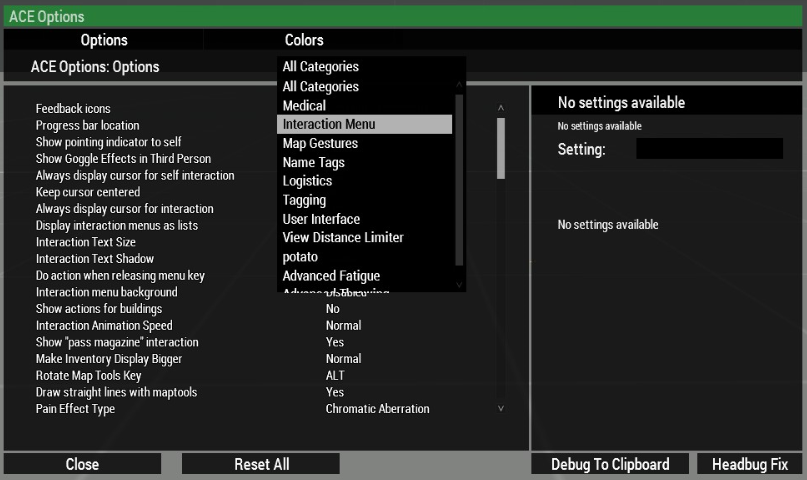
Task: Click the black Setting input box
Action: point(709,149)
